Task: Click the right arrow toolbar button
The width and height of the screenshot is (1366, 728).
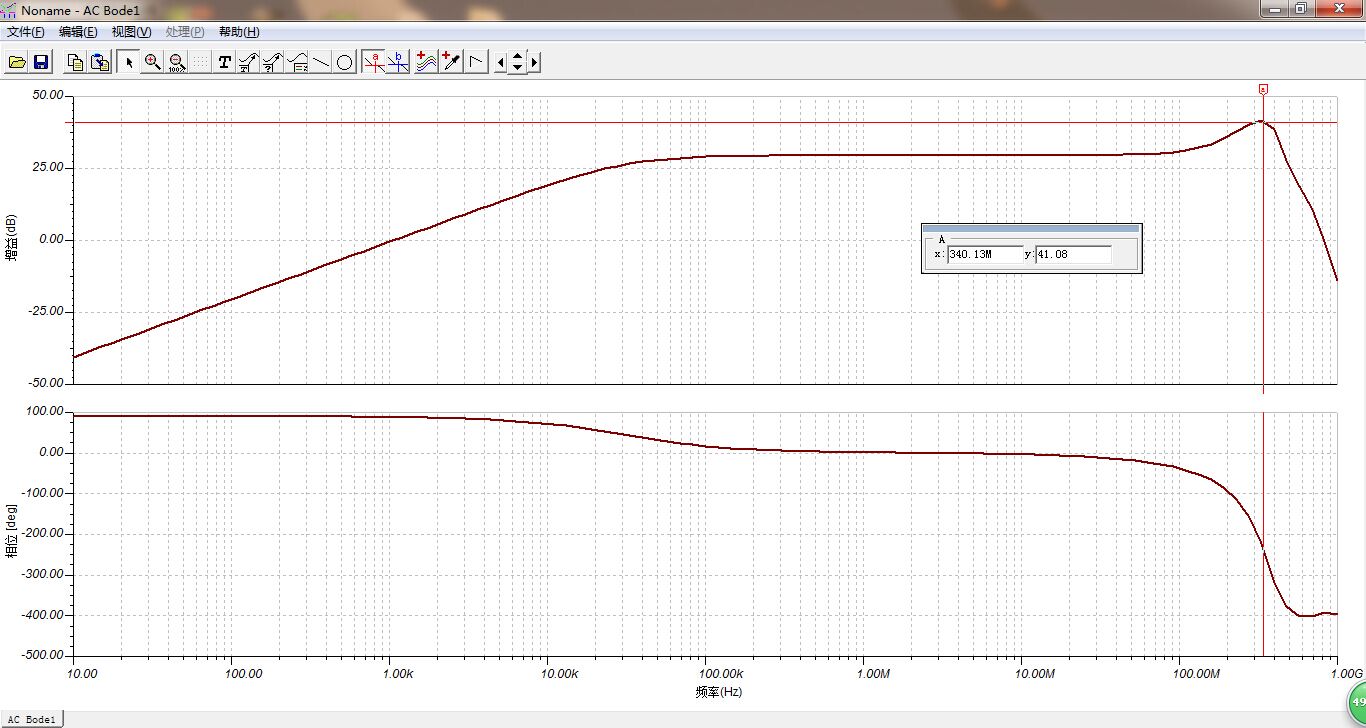Action: 535,62
